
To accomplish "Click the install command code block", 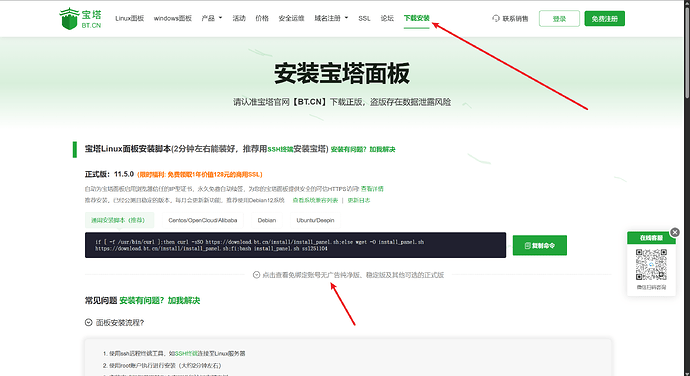I will pos(295,245).
